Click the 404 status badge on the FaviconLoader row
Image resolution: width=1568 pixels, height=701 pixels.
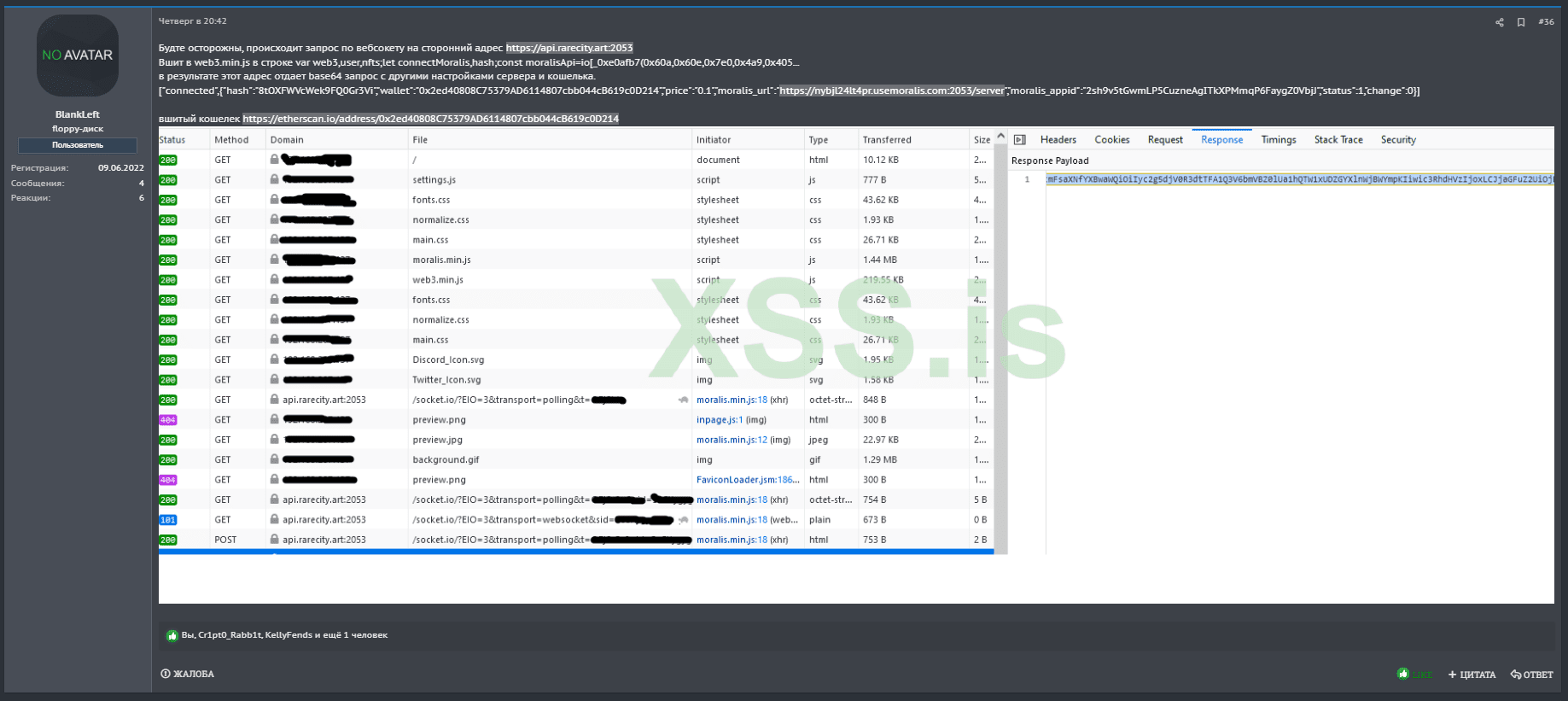point(168,480)
